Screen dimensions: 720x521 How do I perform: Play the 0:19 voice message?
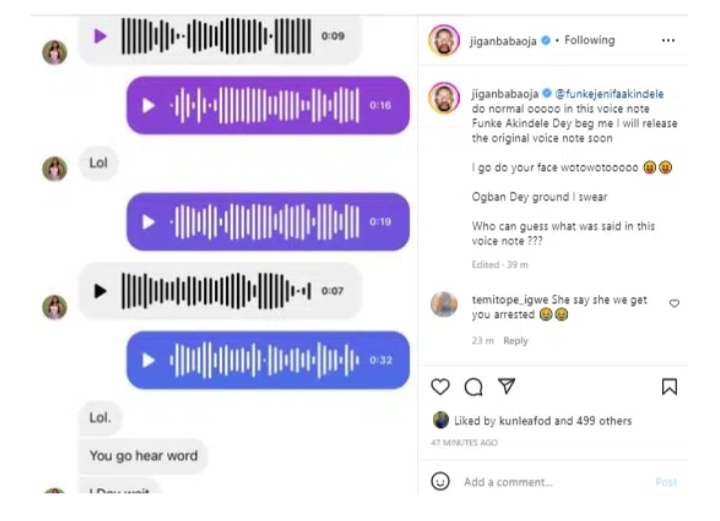pos(148,222)
